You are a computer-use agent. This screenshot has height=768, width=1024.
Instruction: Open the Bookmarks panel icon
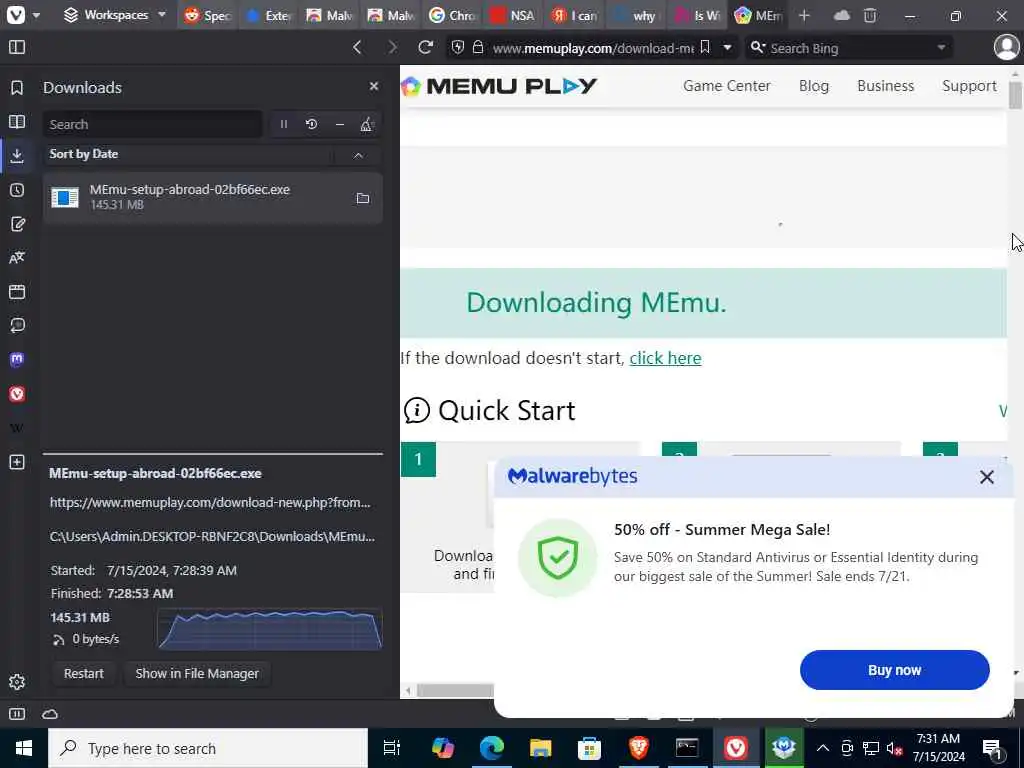click(x=17, y=88)
